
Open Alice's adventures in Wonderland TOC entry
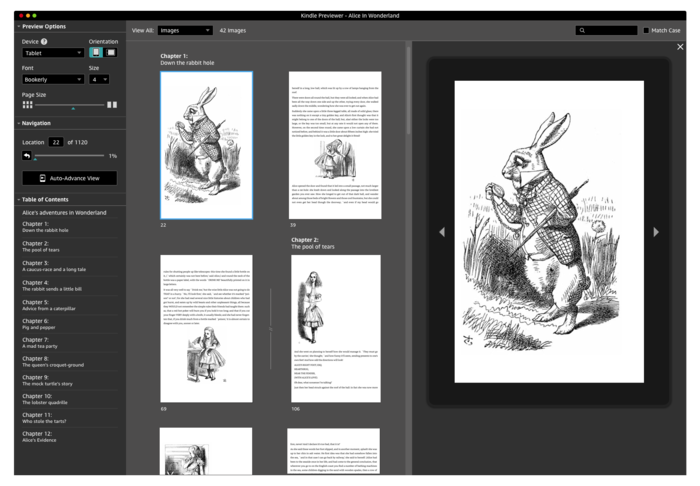64,213
